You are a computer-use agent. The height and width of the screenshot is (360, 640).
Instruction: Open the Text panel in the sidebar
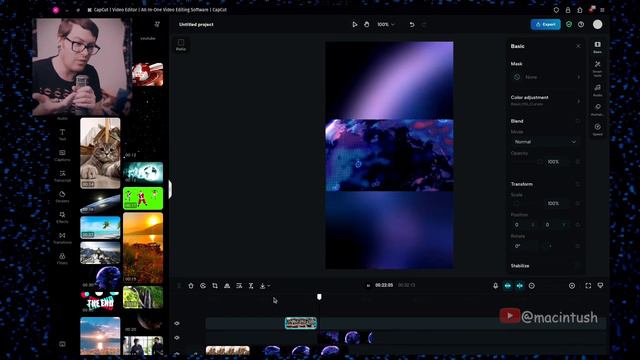(x=62, y=135)
